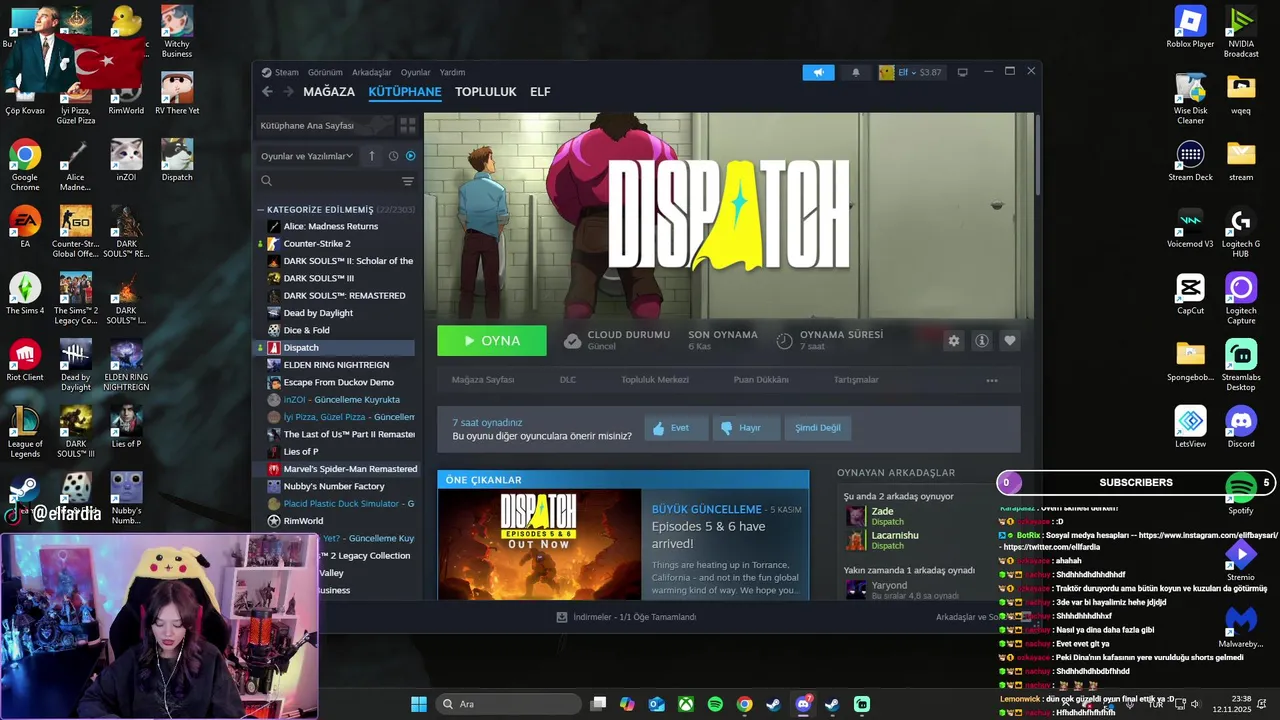This screenshot has width=1280, height=720.
Task: Open the Steam megaphone announcements button
Action: (818, 72)
